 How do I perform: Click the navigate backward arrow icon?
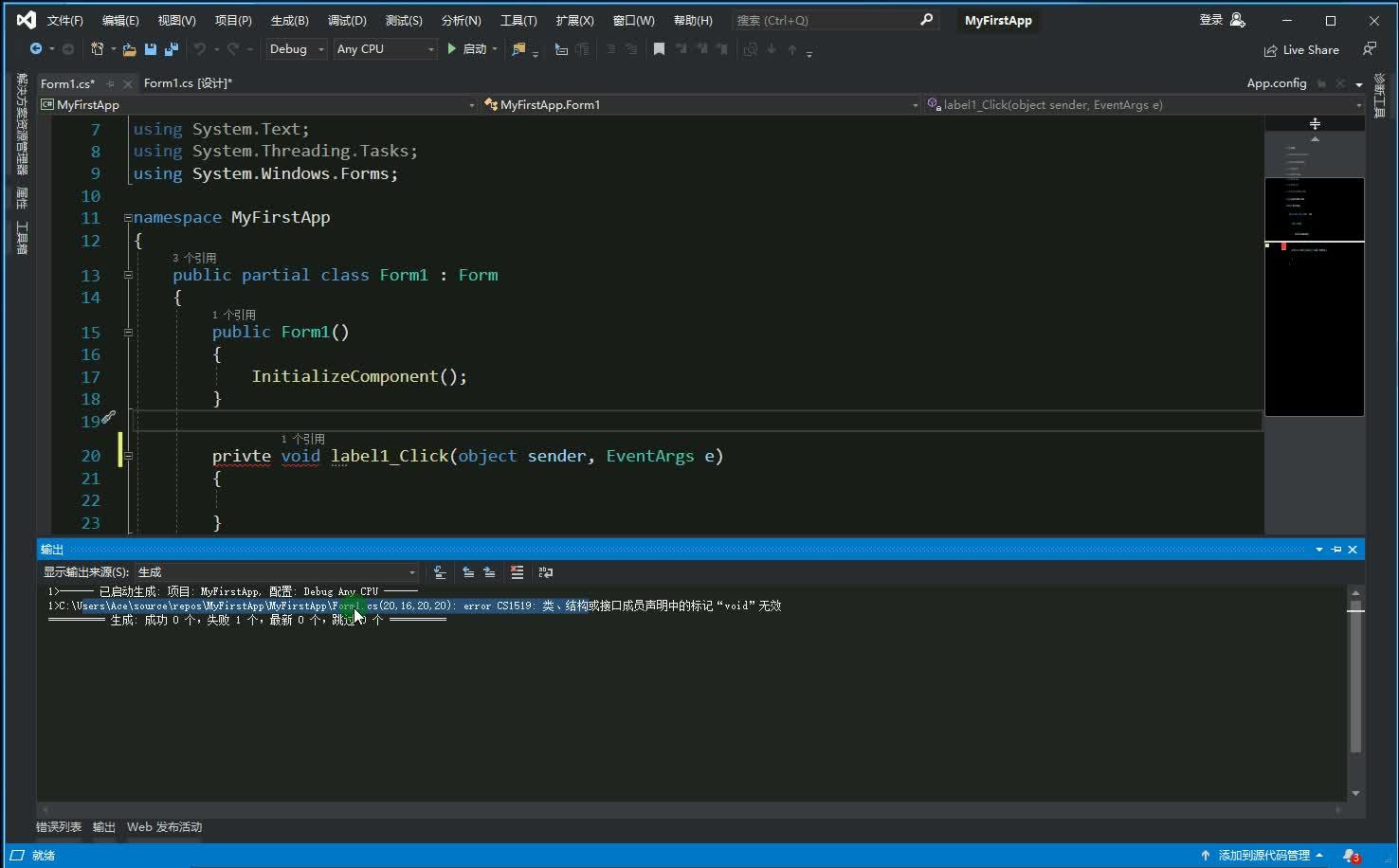pos(36,49)
